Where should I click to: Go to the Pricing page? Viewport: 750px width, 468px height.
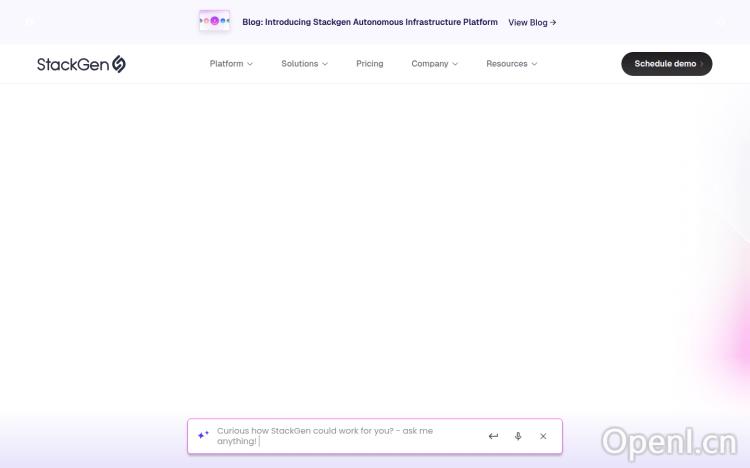click(x=369, y=64)
